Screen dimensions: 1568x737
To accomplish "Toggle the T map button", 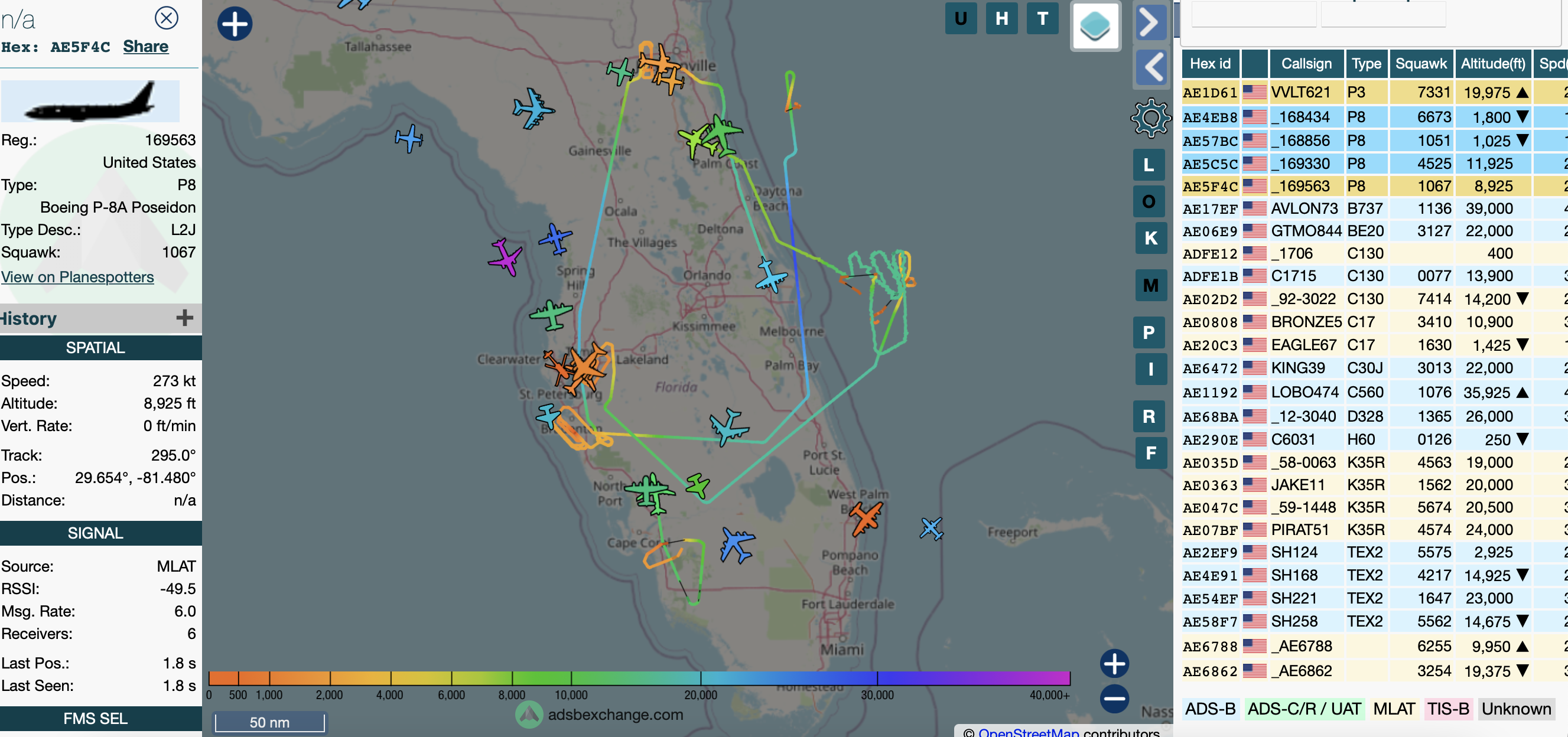I will pos(1042,19).
